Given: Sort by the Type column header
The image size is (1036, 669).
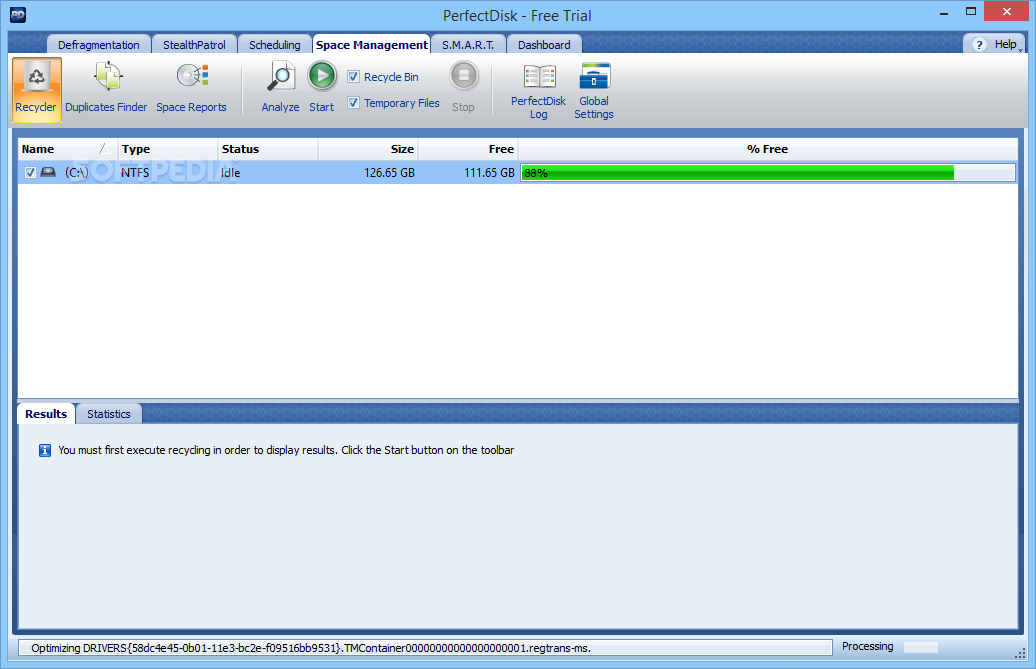Looking at the screenshot, I should point(168,149).
